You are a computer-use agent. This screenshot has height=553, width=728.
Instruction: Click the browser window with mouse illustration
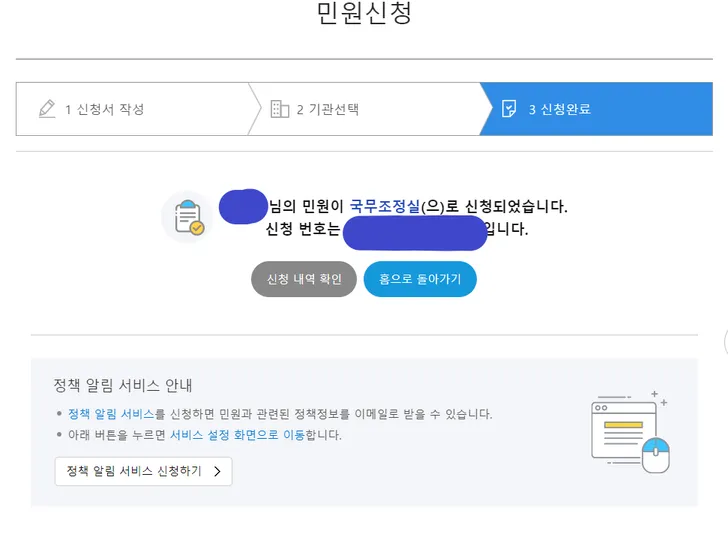(x=630, y=432)
